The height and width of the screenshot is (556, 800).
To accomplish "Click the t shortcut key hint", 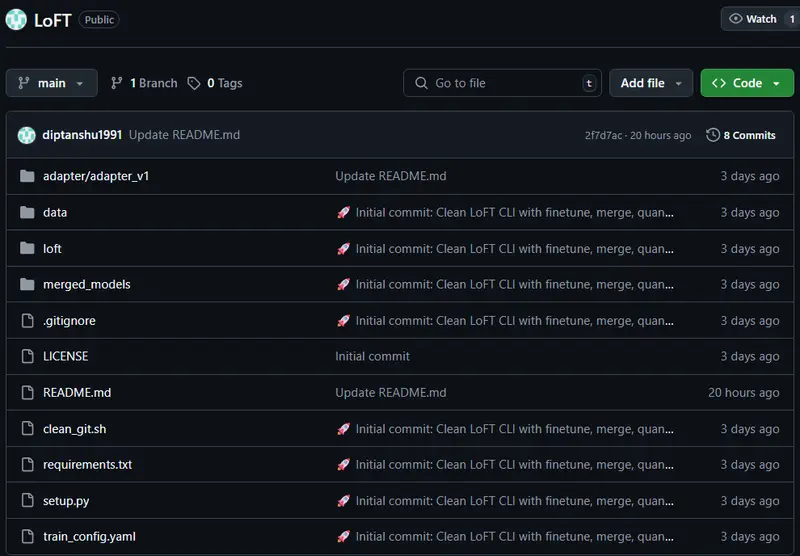I will coord(589,83).
